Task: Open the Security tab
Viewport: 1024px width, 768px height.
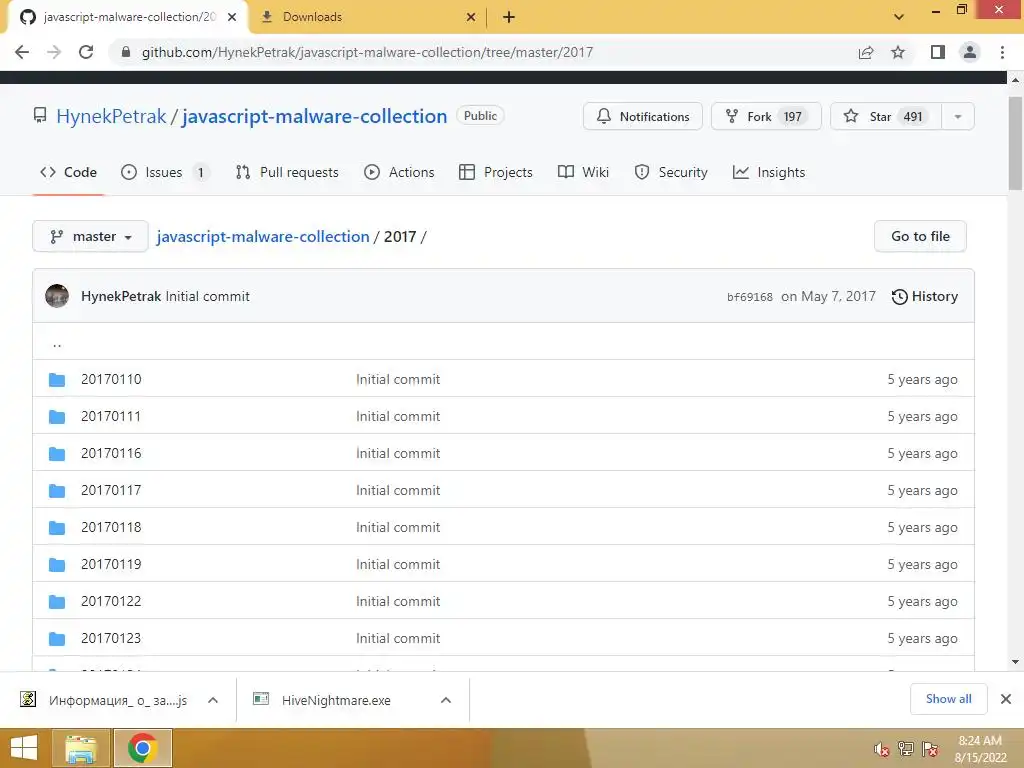Action: (x=671, y=172)
